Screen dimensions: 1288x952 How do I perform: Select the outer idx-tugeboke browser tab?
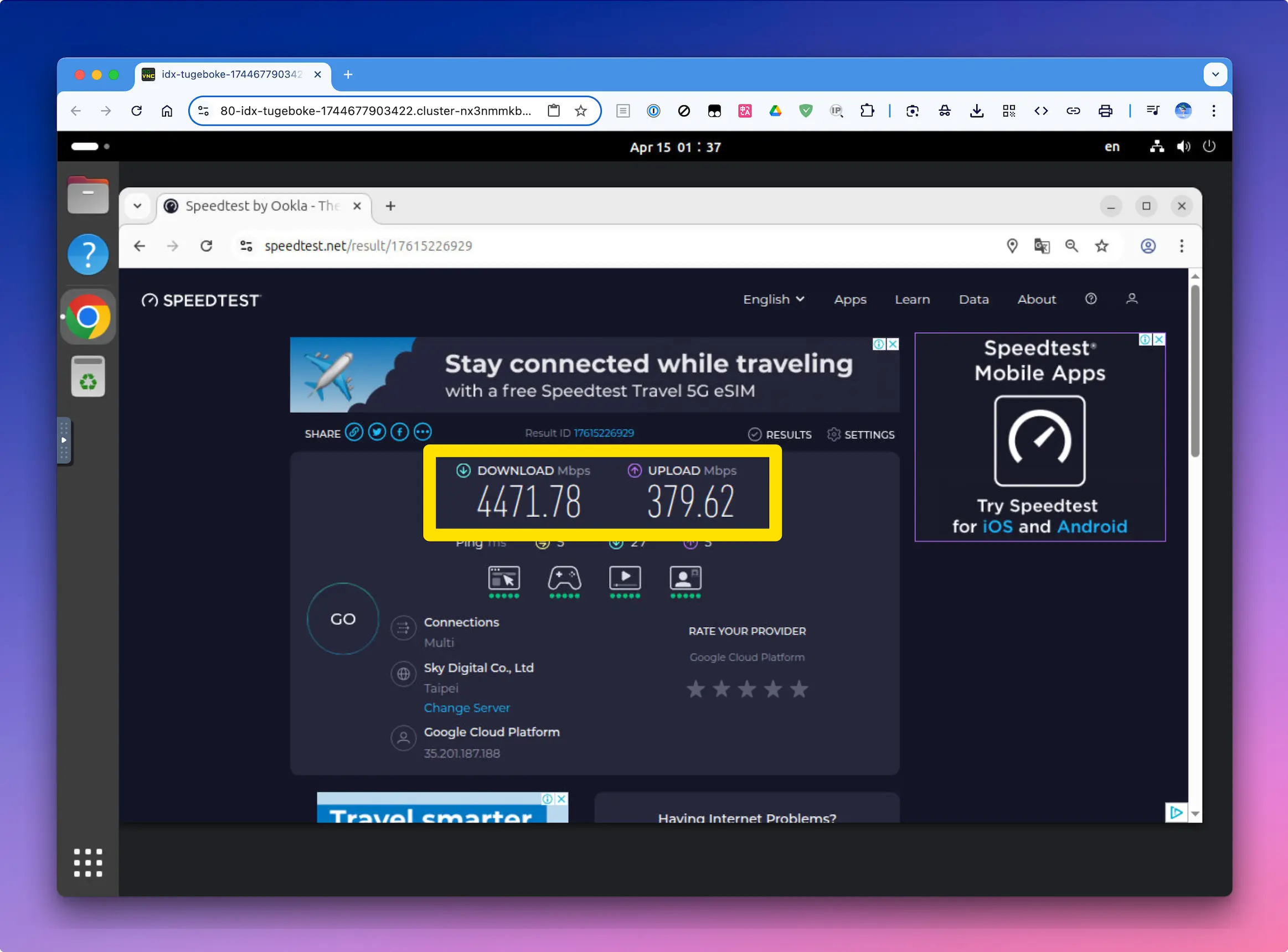[234, 74]
